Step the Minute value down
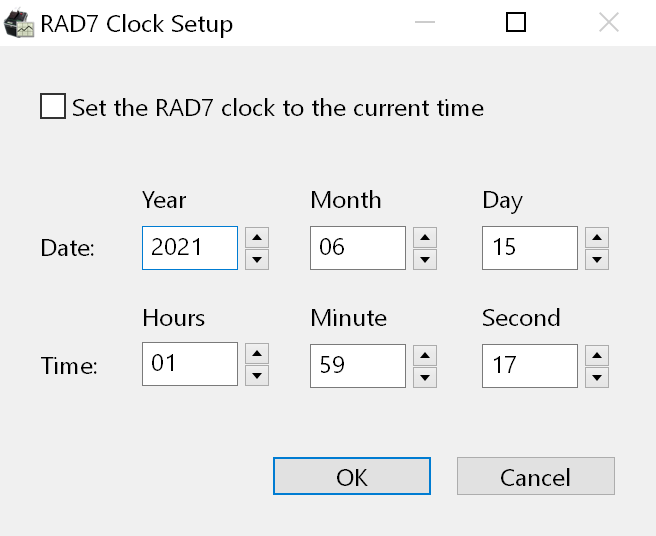Screen dimensions: 656x536 [425, 376]
